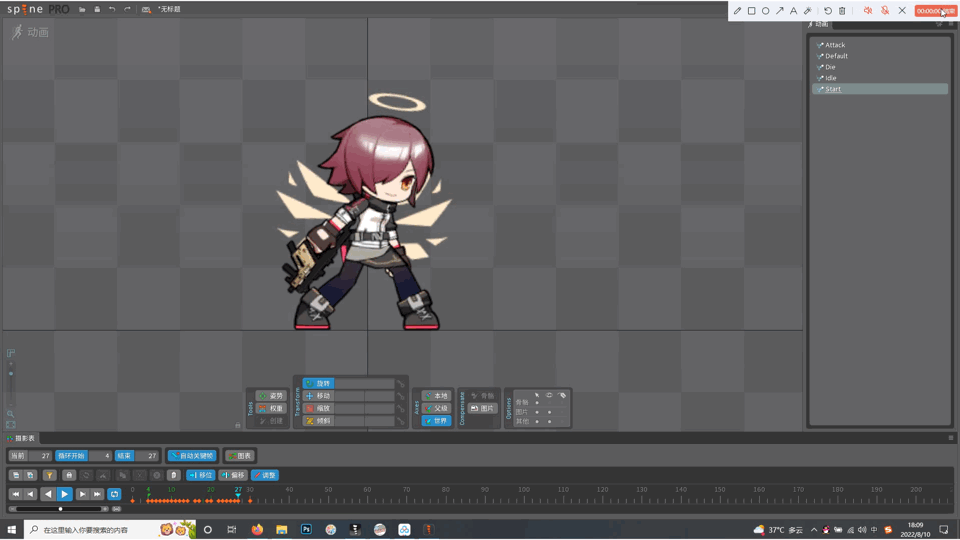Select the Start animation
This screenshot has height=540, width=960.
point(880,89)
